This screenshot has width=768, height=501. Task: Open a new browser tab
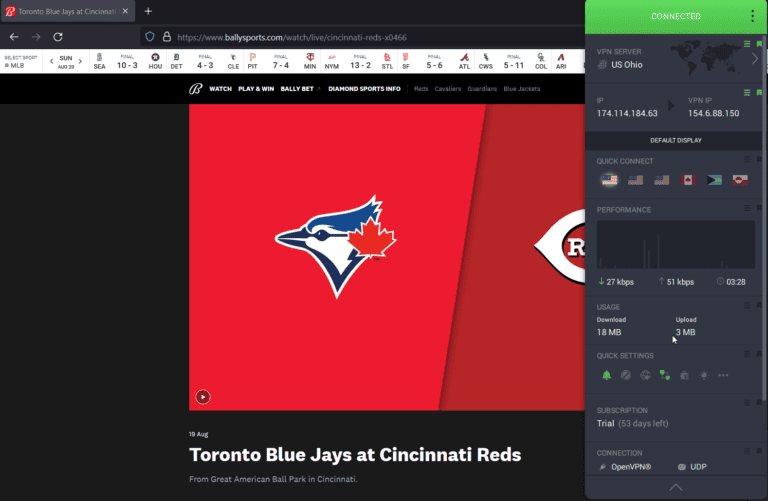point(148,11)
